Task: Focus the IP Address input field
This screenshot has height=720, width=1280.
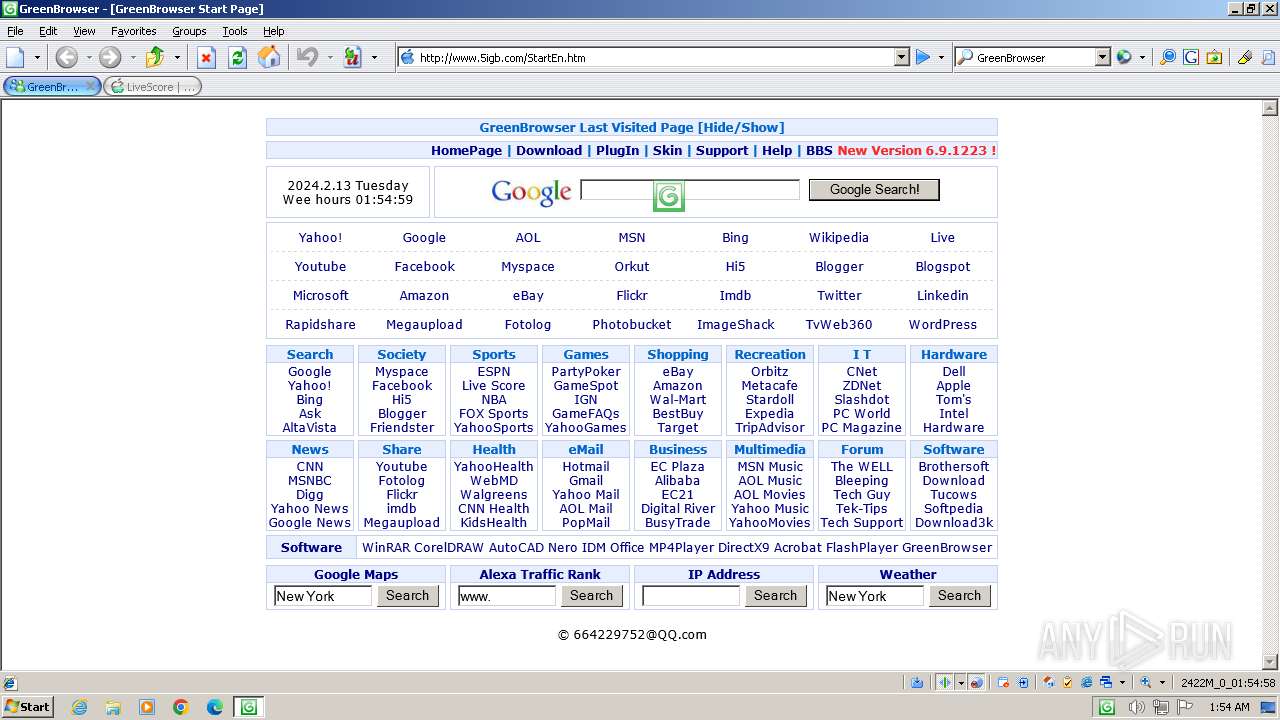Action: tap(691, 596)
